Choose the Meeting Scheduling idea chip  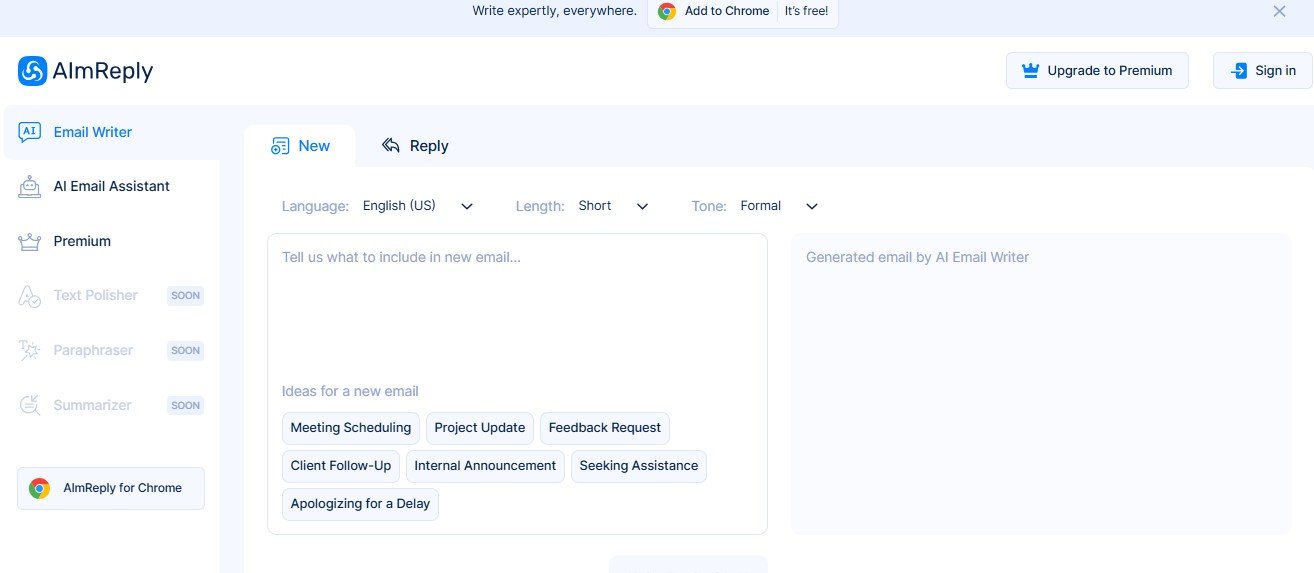tap(351, 428)
